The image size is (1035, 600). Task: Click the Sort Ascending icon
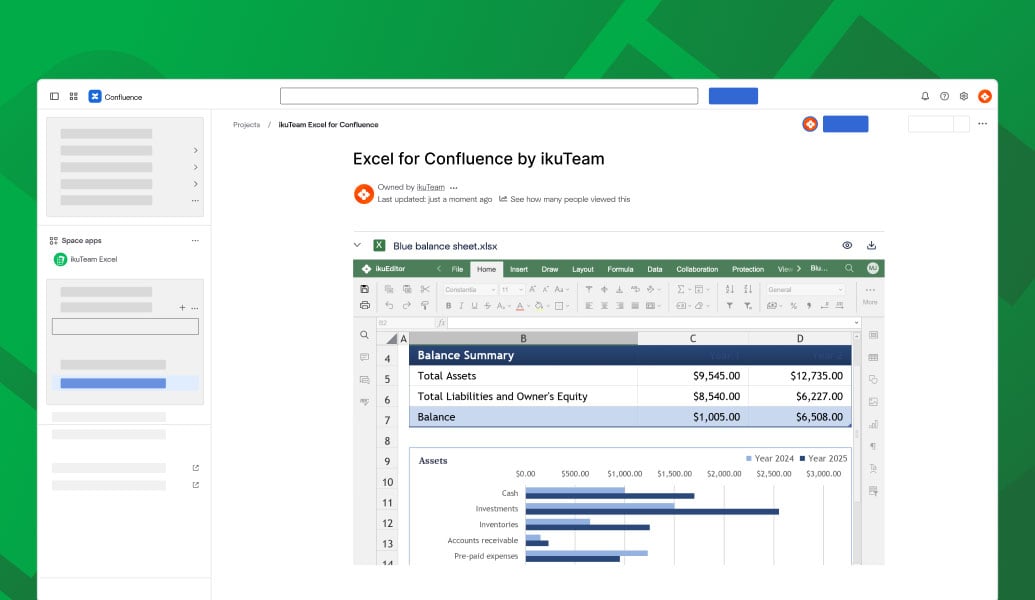tap(730, 290)
